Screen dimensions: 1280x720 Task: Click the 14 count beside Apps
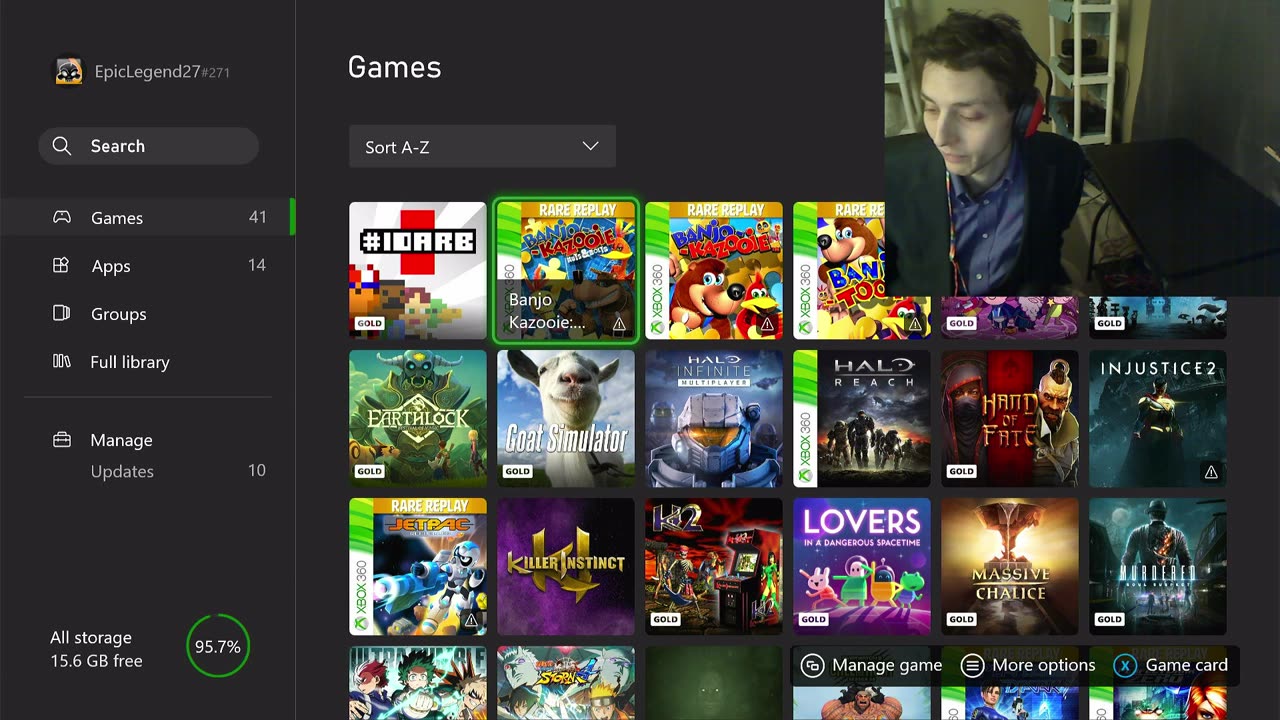257,265
